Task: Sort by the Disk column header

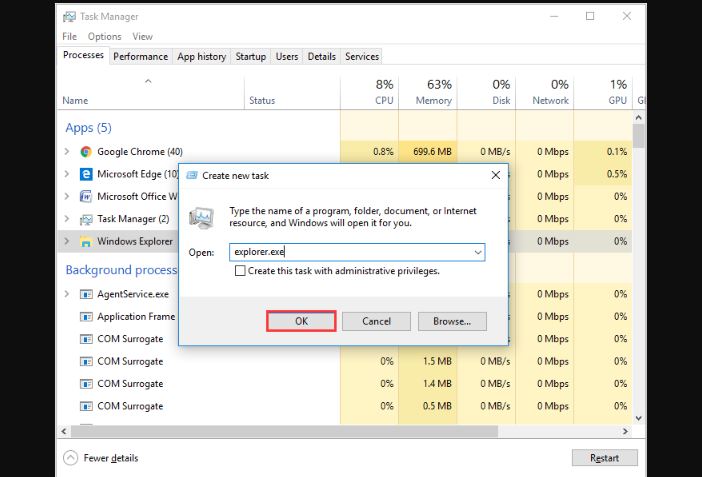Action: pyautogui.click(x=486, y=93)
